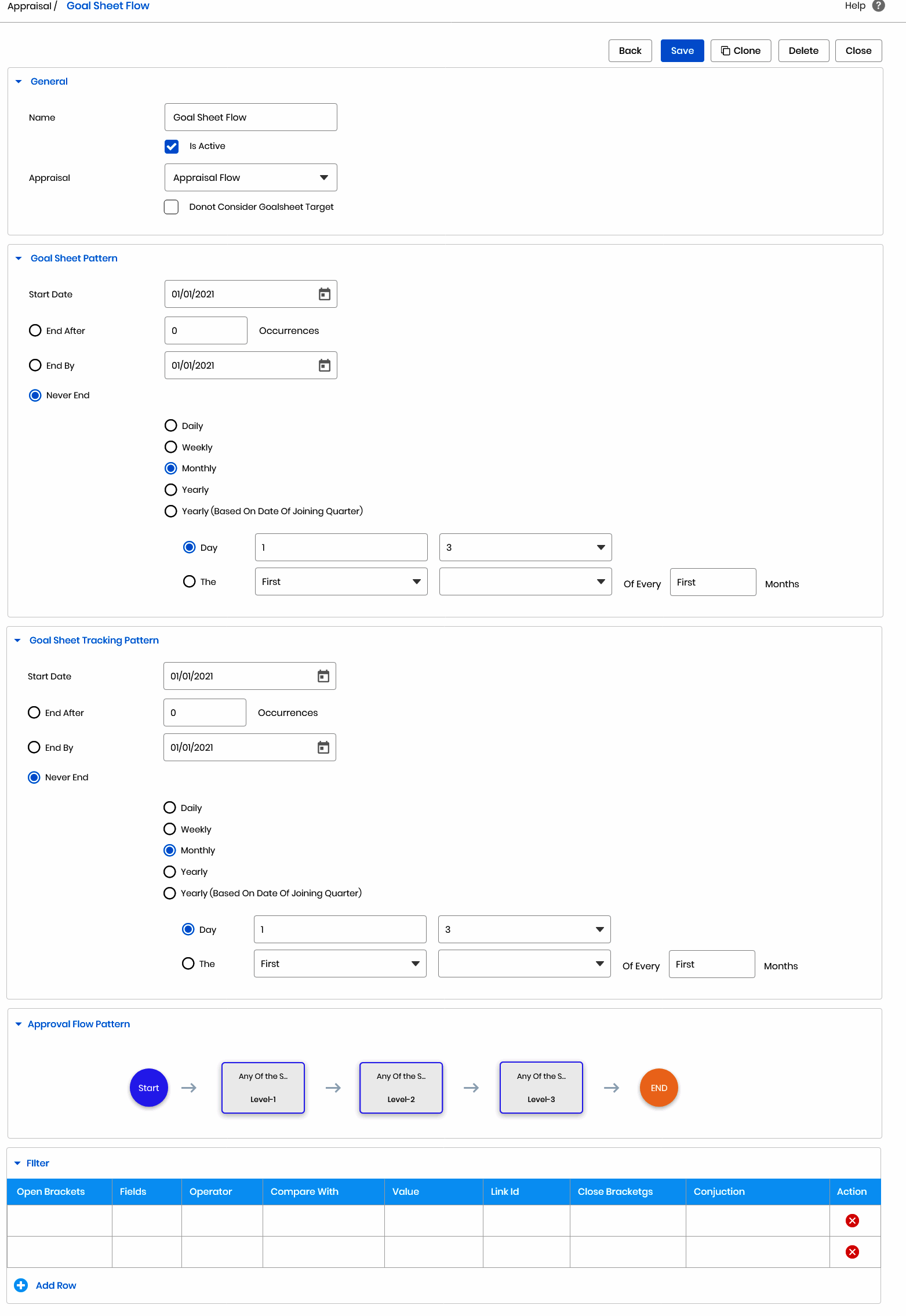Open calendar for Goal Sheet Pattern Start Date
The height and width of the screenshot is (1316, 906).
click(x=325, y=294)
